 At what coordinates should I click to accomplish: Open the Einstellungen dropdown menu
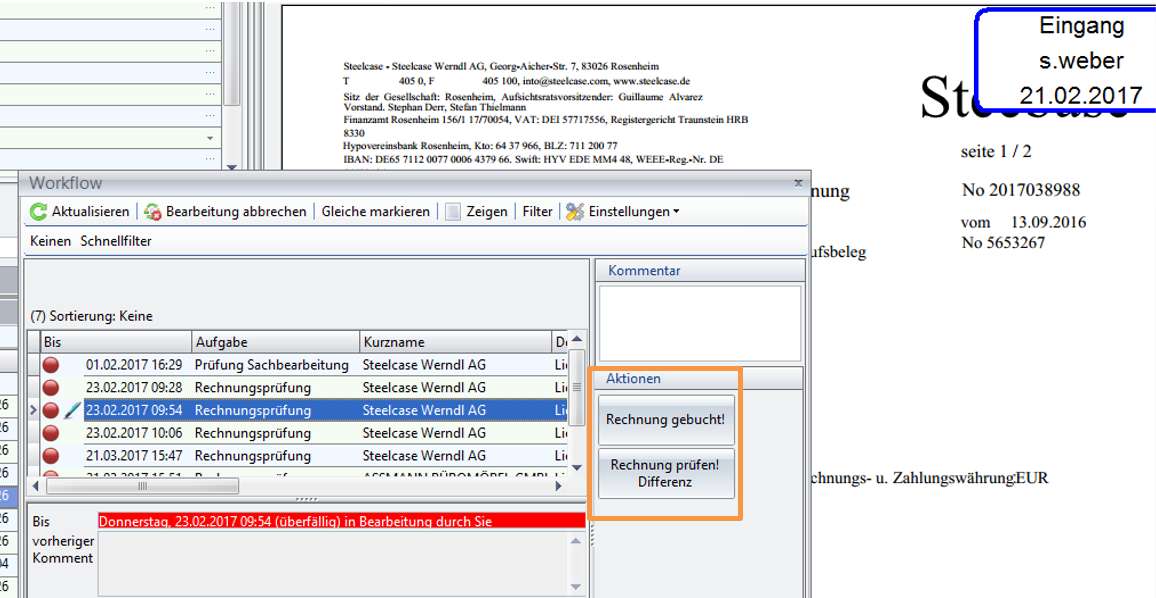tap(622, 212)
